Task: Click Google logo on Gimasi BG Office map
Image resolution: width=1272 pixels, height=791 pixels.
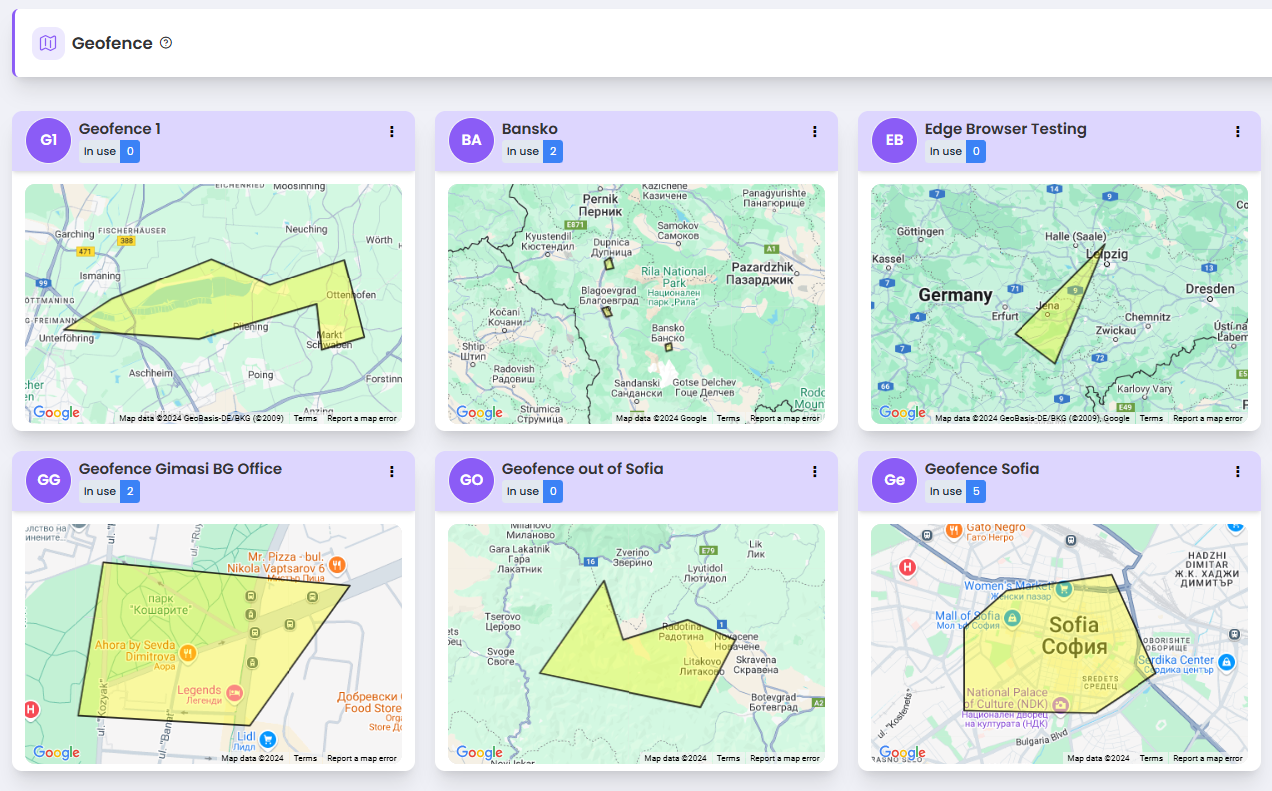Action: 56,753
